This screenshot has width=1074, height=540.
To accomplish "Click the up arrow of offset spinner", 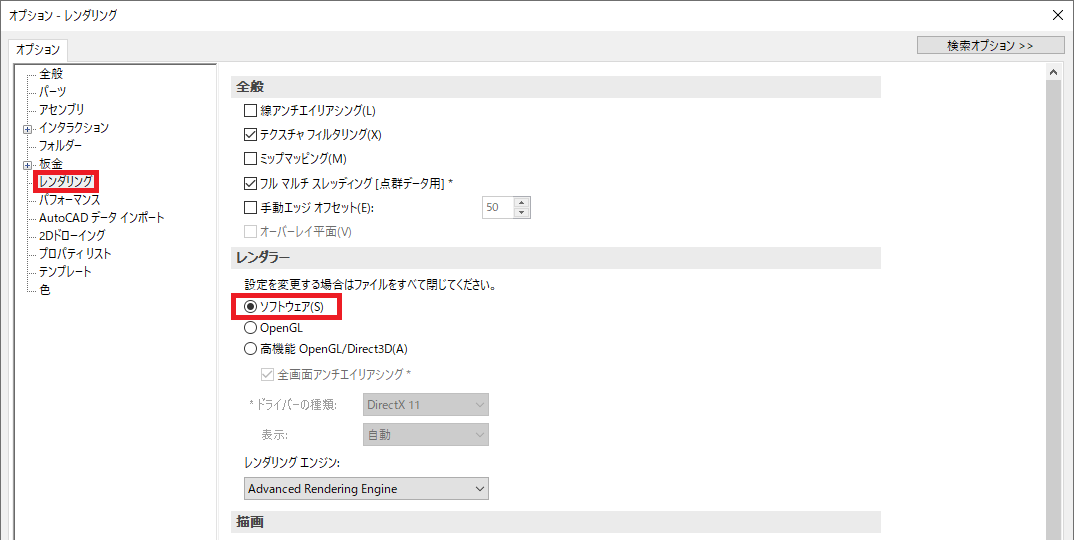I will (521, 203).
